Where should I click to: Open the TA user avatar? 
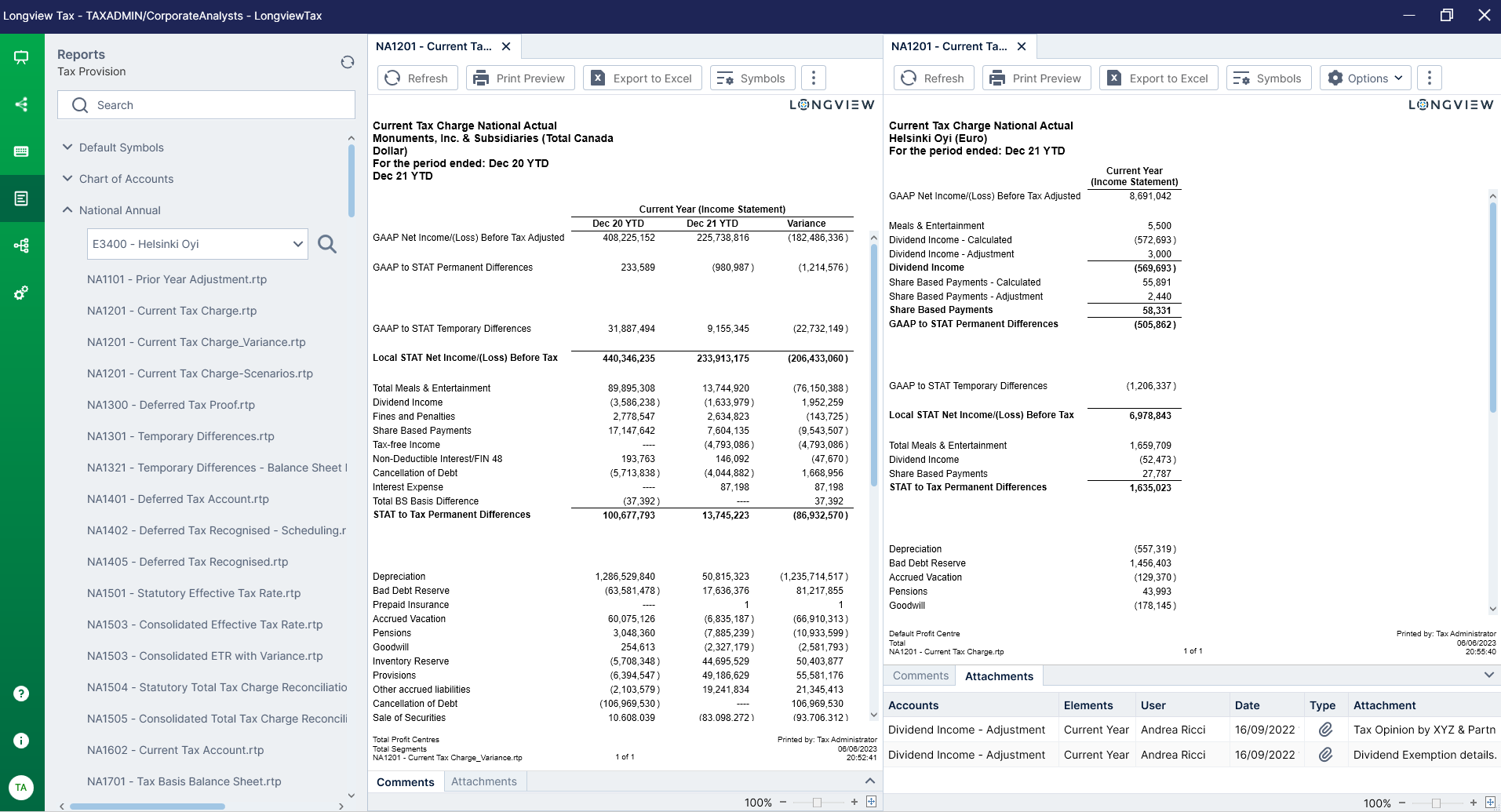(21, 787)
